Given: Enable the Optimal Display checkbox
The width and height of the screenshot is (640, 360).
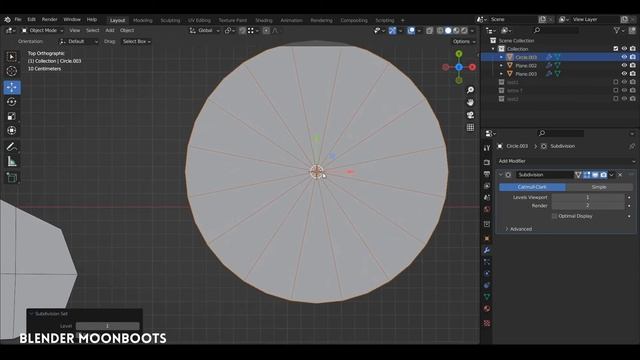Looking at the screenshot, I should [x=554, y=216].
